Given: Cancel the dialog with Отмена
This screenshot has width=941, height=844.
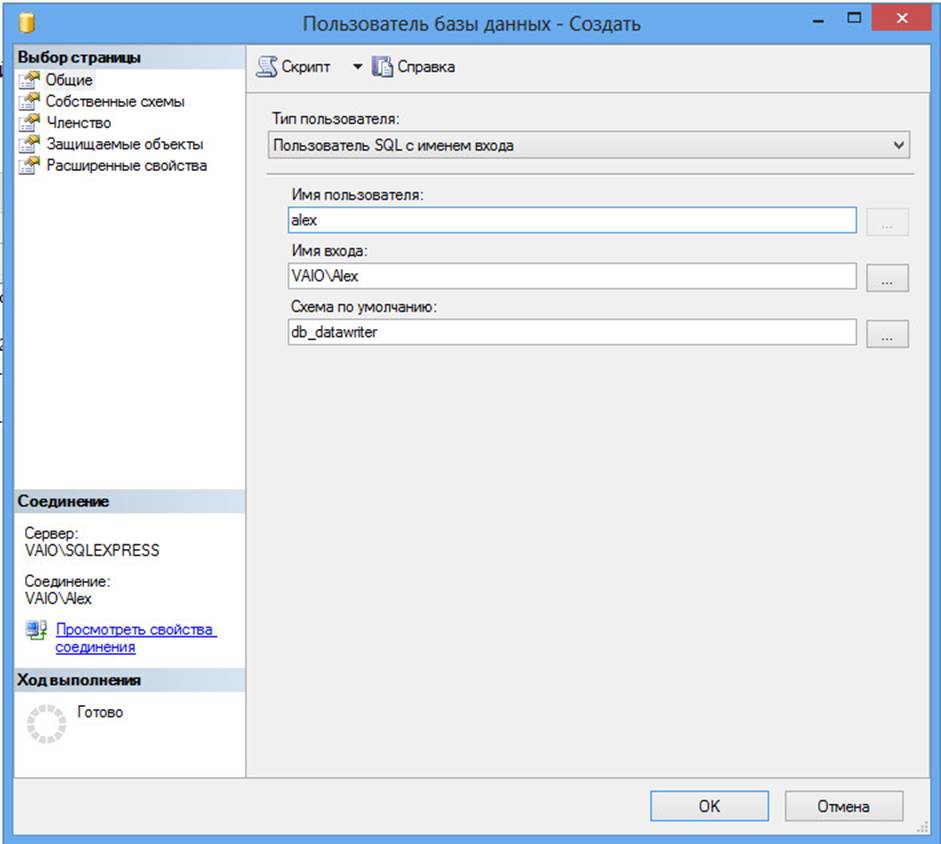Looking at the screenshot, I should (844, 806).
